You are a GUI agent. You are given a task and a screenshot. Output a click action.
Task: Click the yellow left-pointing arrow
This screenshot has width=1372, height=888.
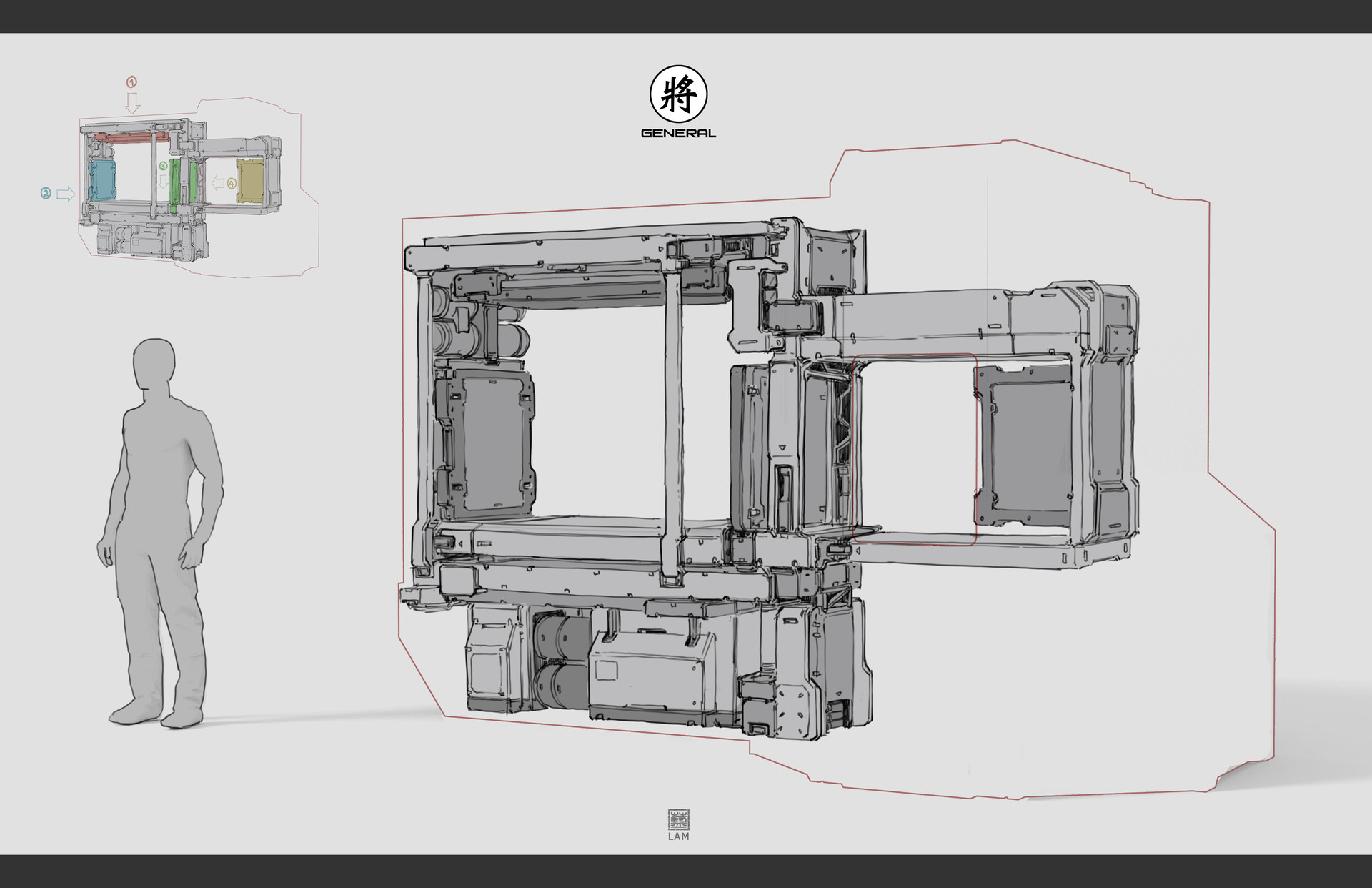pyautogui.click(x=218, y=183)
